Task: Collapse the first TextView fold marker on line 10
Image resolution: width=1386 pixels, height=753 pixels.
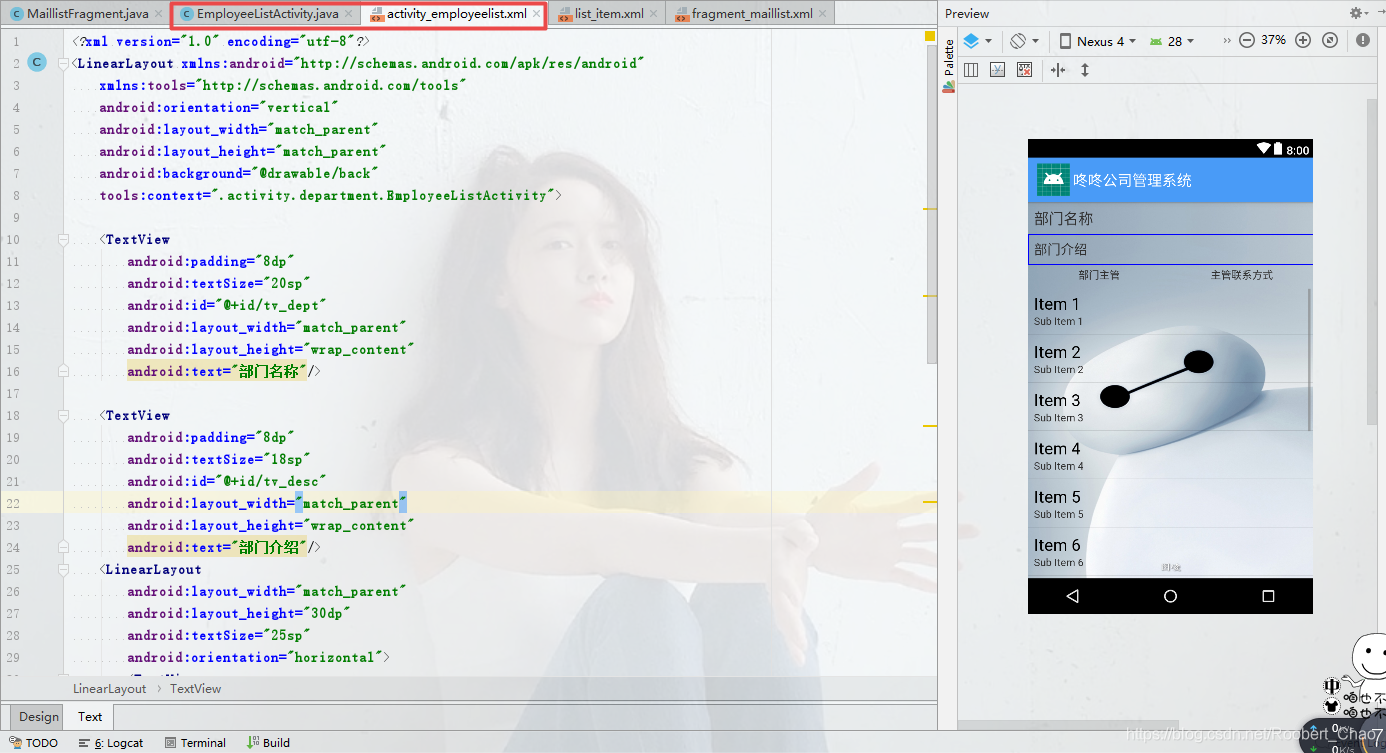Action: point(63,239)
